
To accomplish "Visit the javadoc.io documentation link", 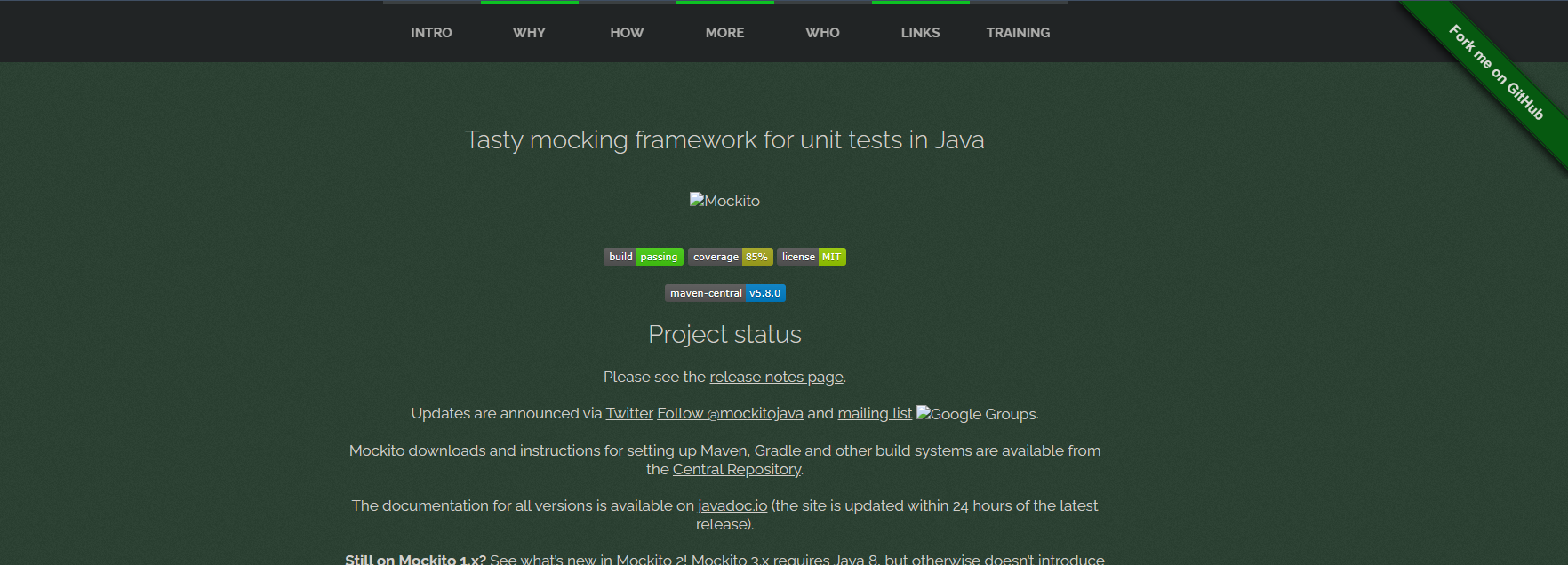I will pos(732,505).
